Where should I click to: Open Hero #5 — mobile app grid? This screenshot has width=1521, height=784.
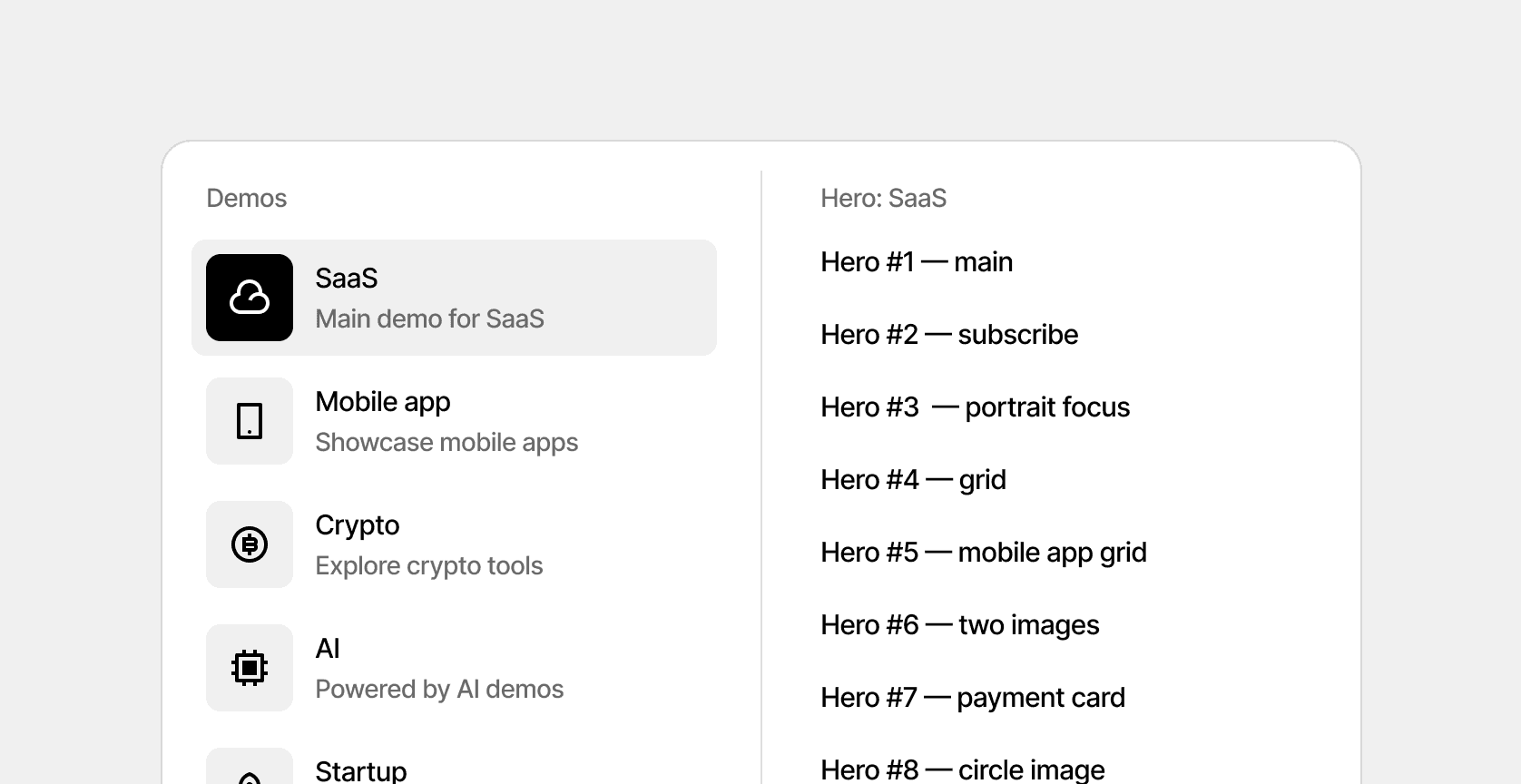click(x=984, y=552)
